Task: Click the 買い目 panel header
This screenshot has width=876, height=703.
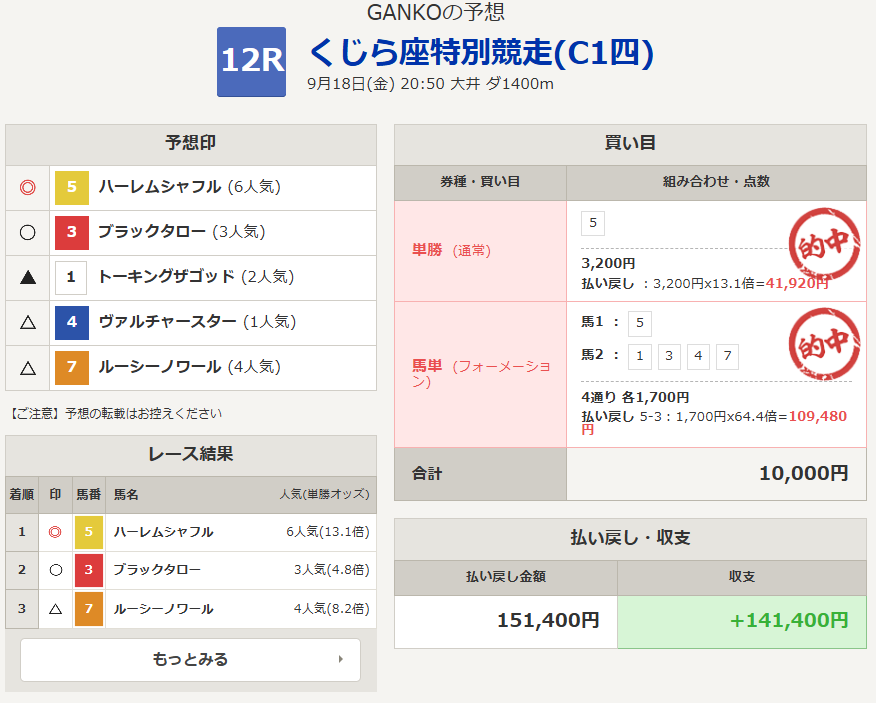Action: coord(630,144)
